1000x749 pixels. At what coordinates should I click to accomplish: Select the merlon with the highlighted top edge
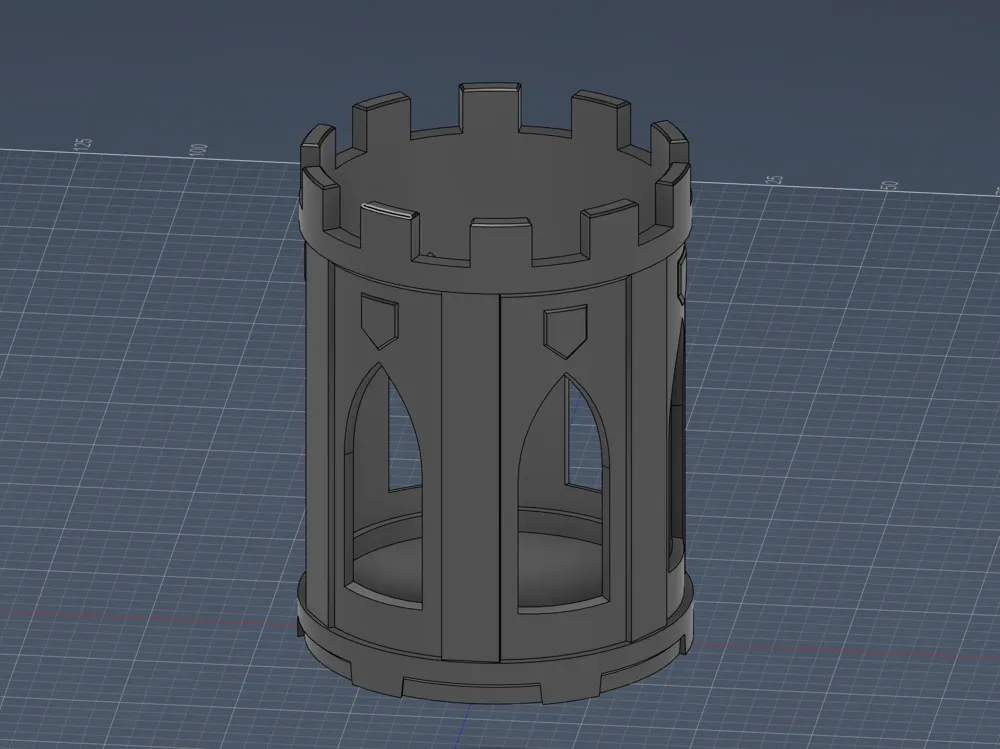click(390, 232)
